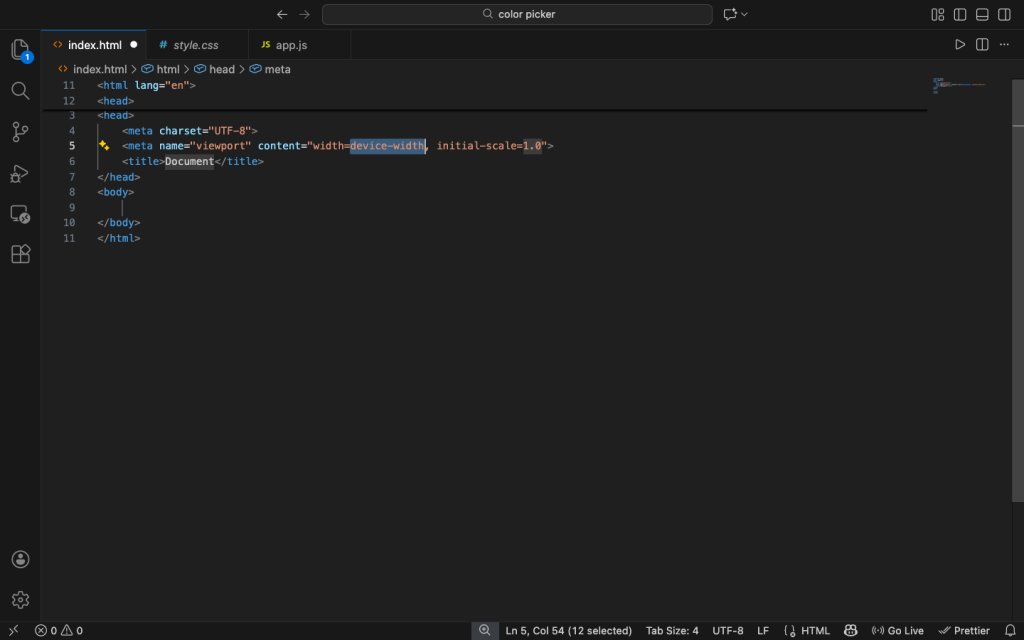Viewport: 1024px width, 640px height.
Task: Click the AI sparkle code action icon
Action: 104,146
